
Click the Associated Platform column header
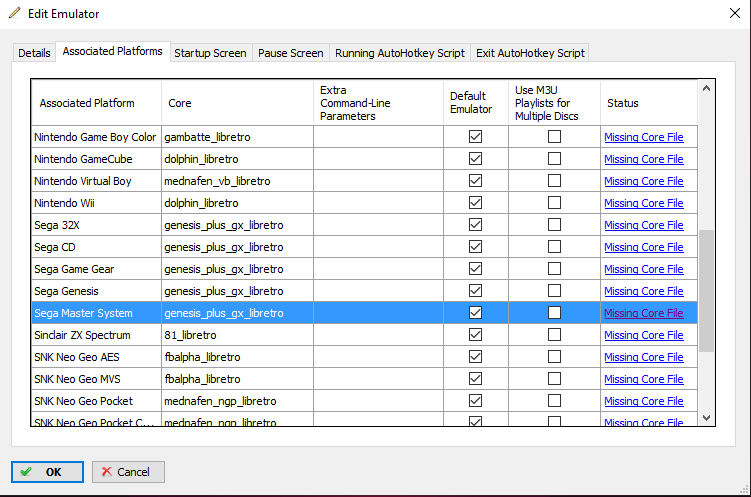pyautogui.click(x=97, y=103)
